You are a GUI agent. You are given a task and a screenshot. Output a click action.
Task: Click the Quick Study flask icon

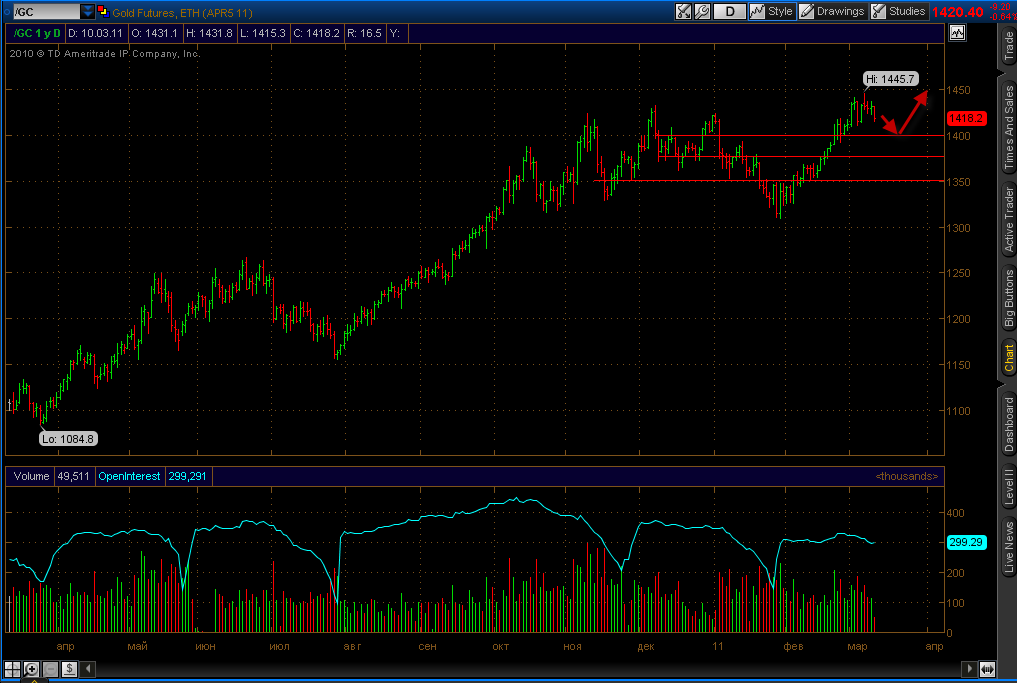click(x=684, y=12)
